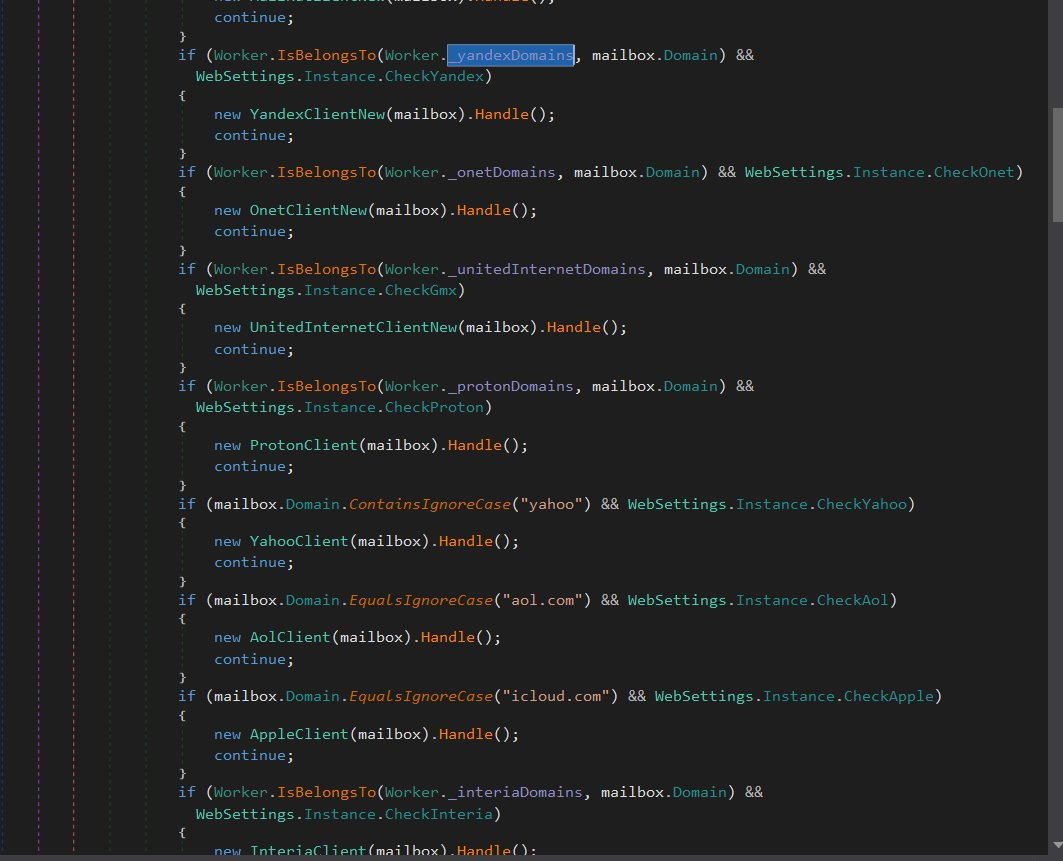Click the CheckApple property
1063x861 pixels.
pos(888,697)
